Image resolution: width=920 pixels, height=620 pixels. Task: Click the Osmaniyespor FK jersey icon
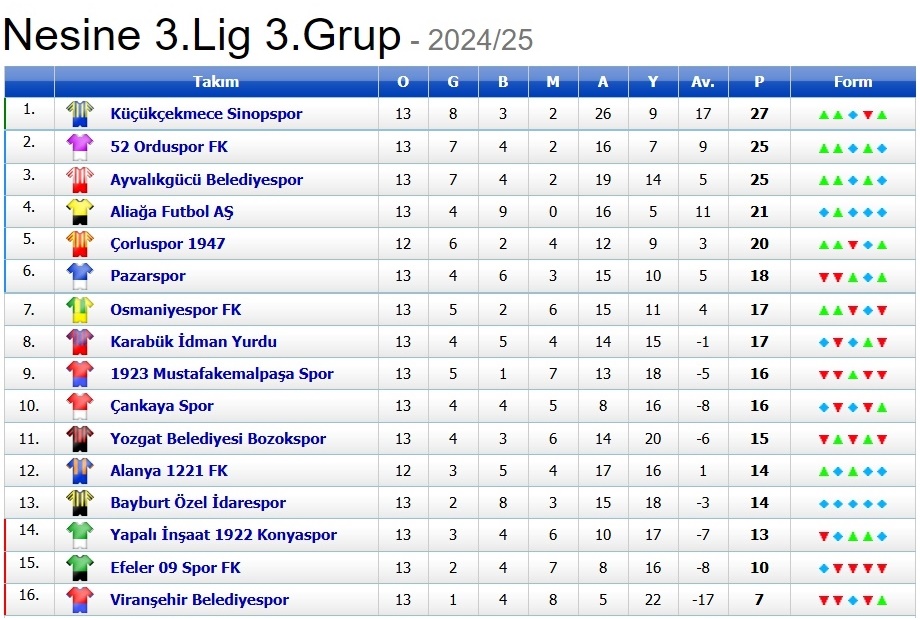(x=79, y=310)
